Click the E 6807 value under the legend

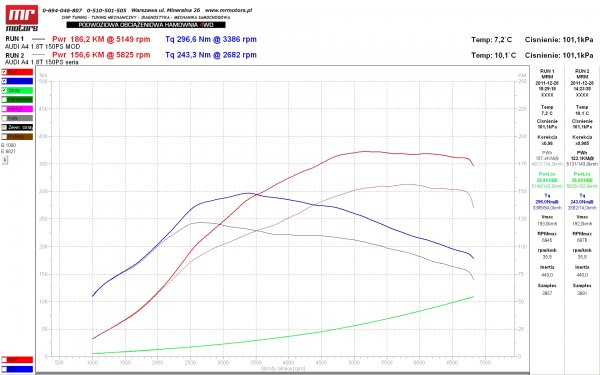pos(8,152)
